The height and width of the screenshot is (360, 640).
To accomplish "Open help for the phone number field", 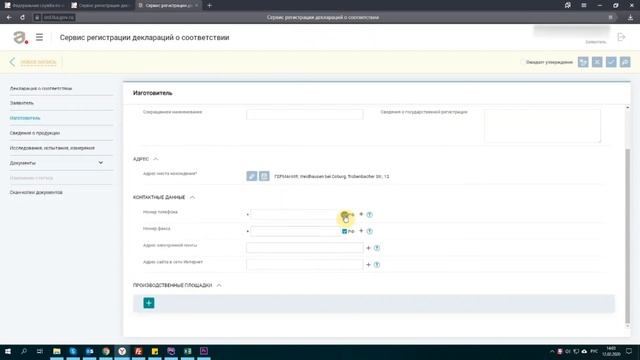I will (369, 215).
